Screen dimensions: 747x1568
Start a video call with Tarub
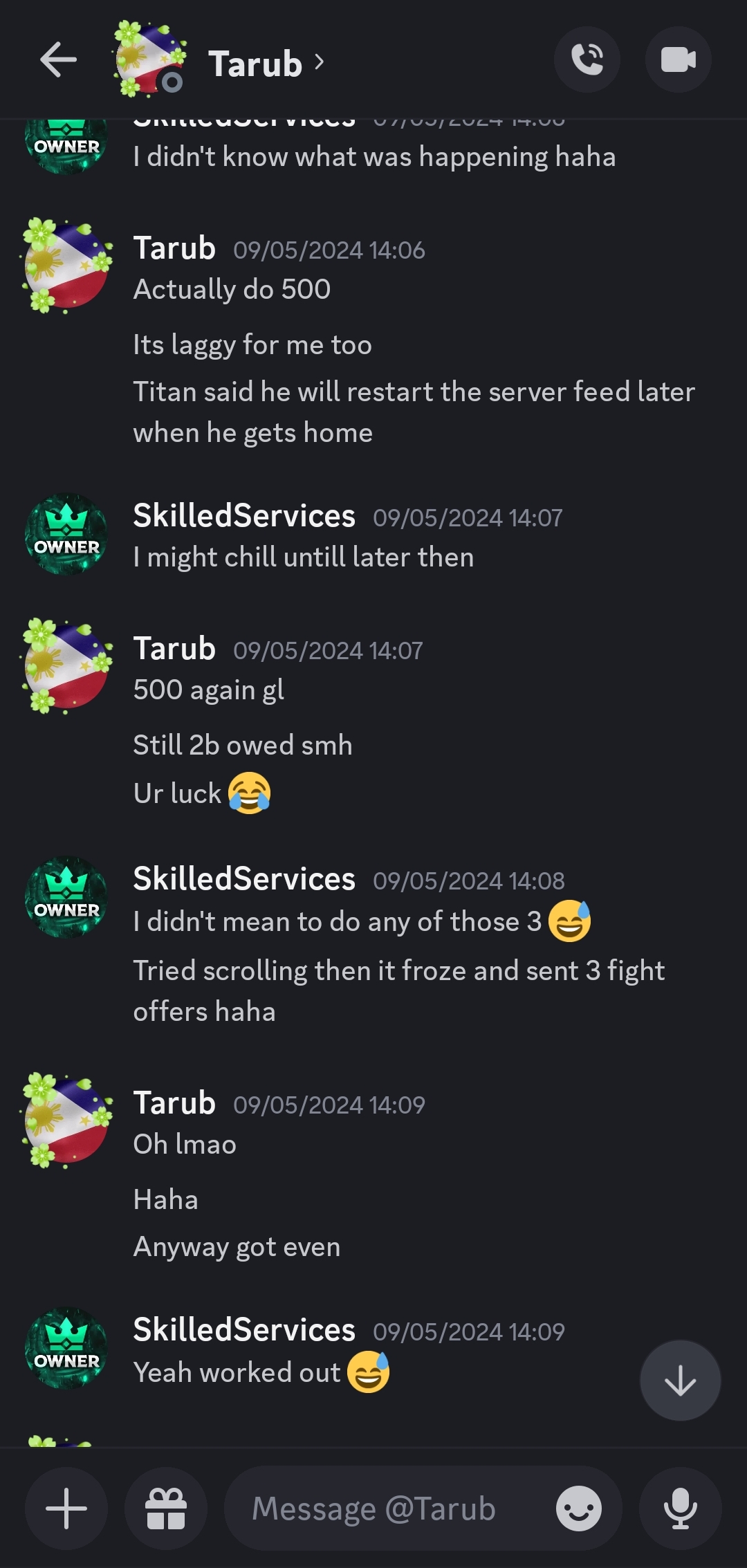click(679, 59)
